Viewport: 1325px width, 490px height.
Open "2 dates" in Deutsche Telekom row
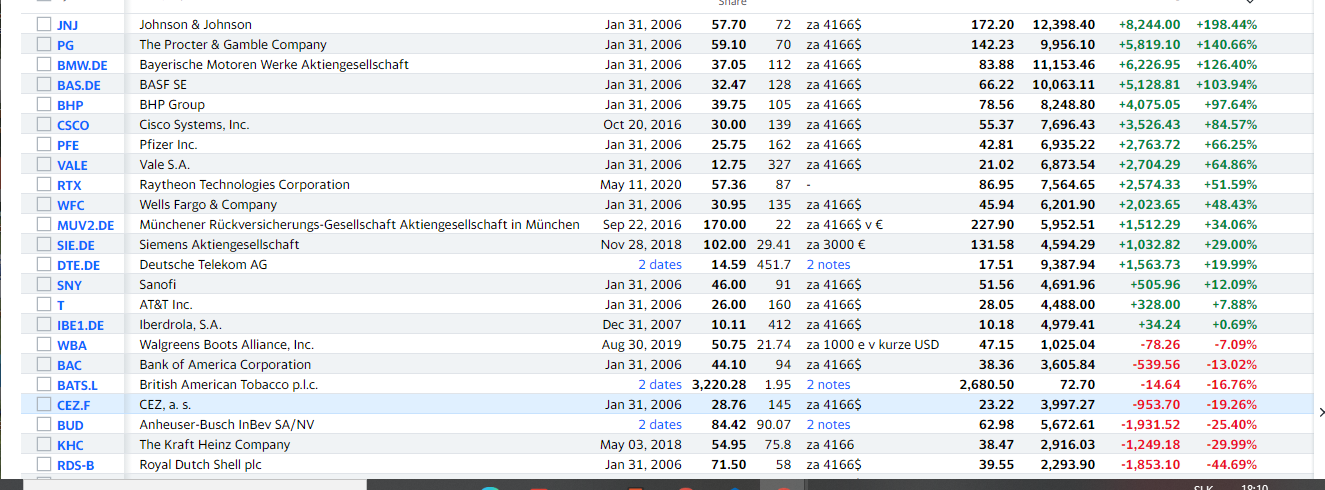pyautogui.click(x=660, y=264)
